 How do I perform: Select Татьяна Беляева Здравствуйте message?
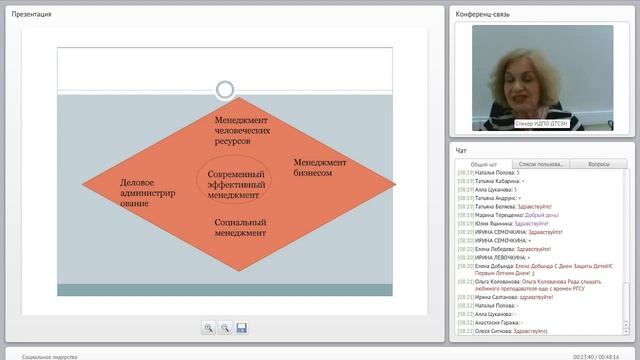click(504, 207)
